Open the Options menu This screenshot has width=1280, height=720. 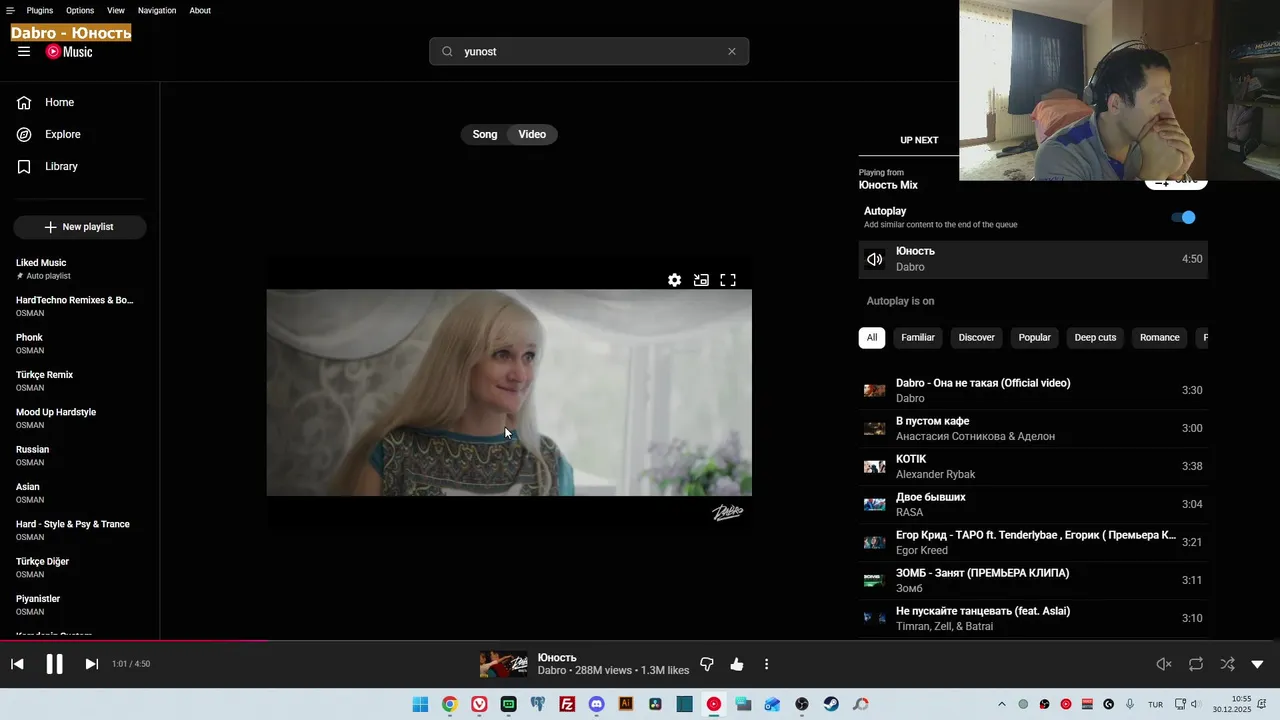click(x=80, y=10)
